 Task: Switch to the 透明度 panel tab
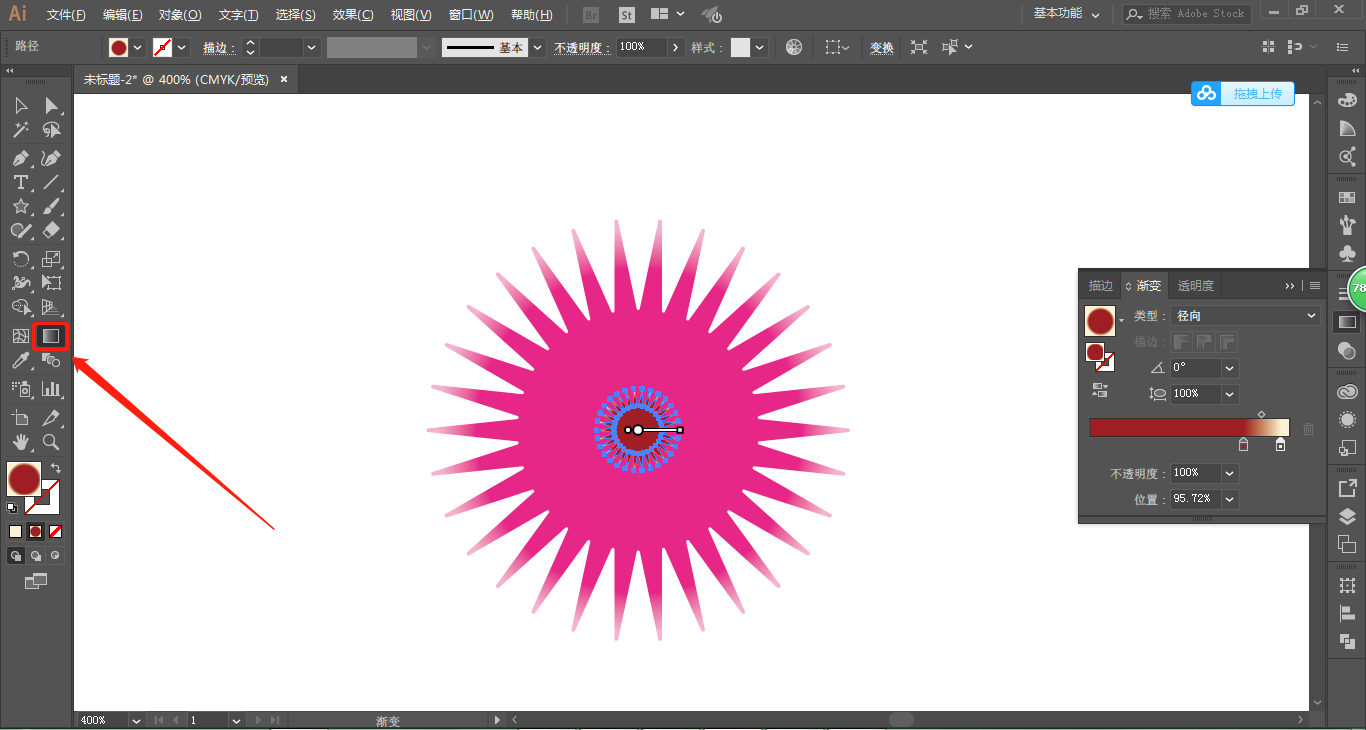(x=1195, y=286)
